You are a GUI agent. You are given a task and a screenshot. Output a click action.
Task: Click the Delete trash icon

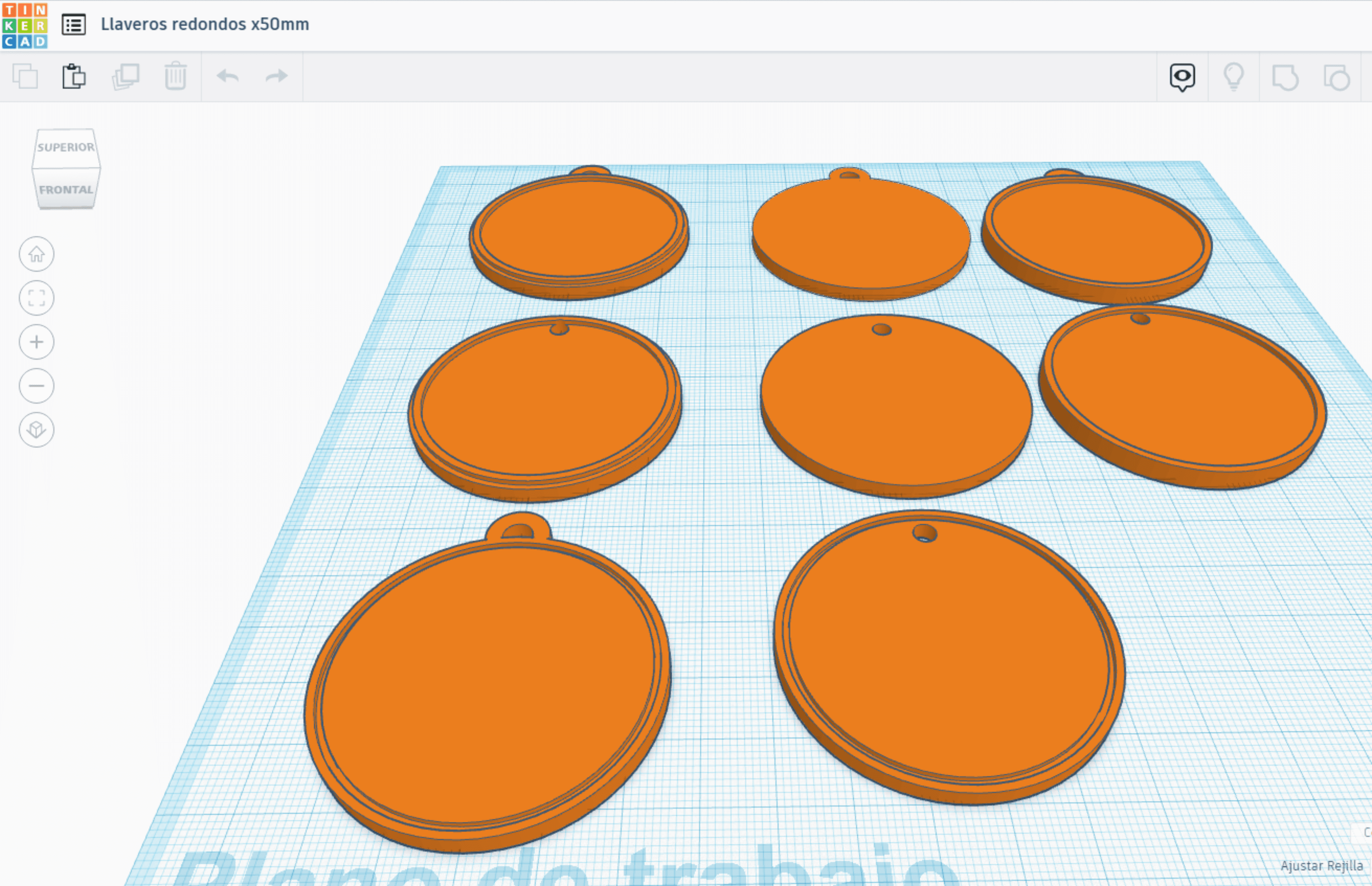(x=175, y=76)
